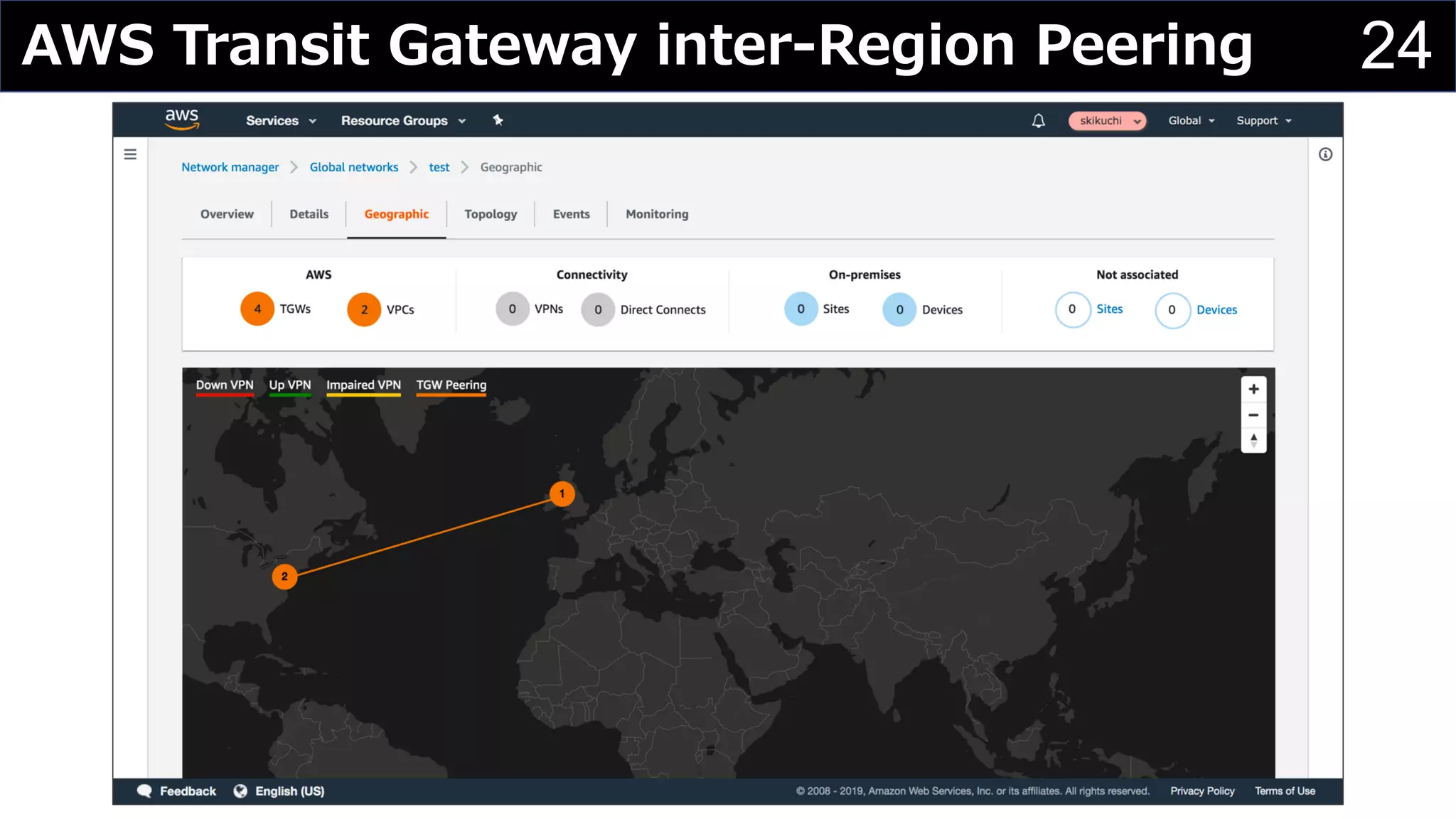Click the On-premises Devices count badge
Viewport: 1456px width, 819px height.
pyautogui.click(x=899, y=310)
